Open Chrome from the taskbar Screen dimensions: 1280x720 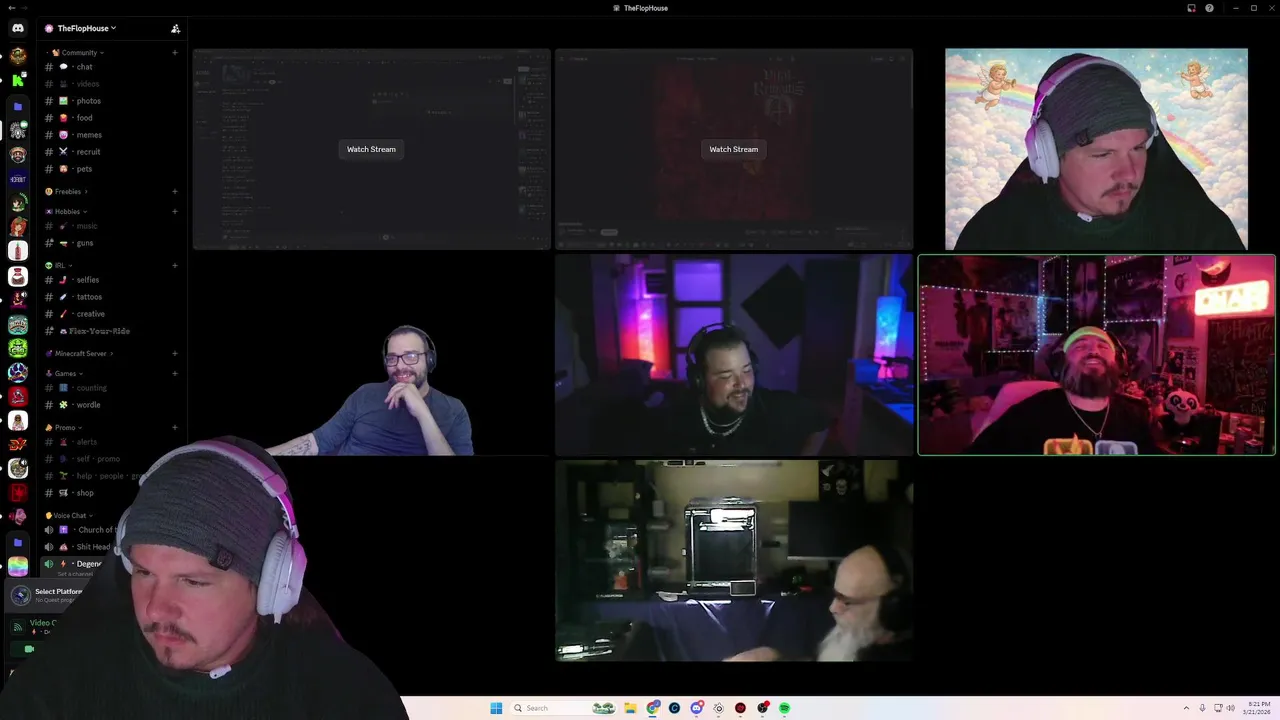653,708
